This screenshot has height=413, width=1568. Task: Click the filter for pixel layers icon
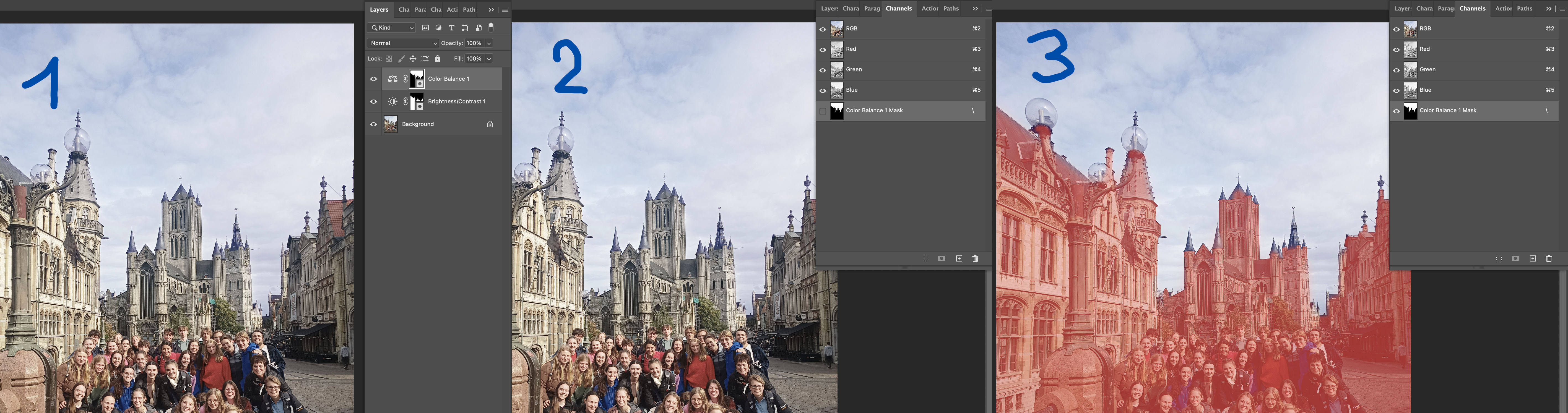point(426,27)
